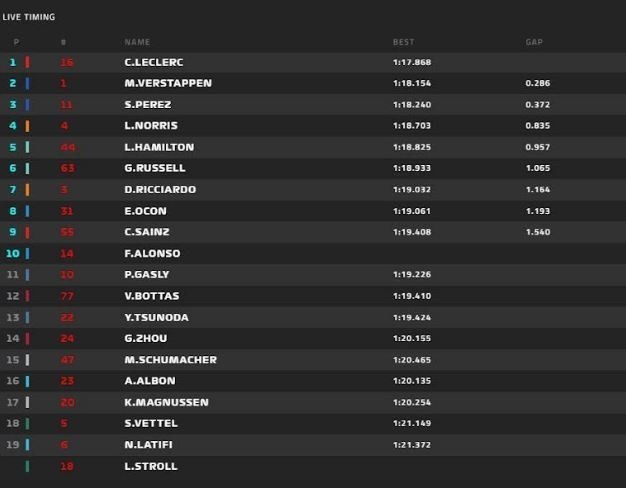Select C.LECLERC driver name
The width and height of the screenshot is (626, 488).
pos(154,62)
